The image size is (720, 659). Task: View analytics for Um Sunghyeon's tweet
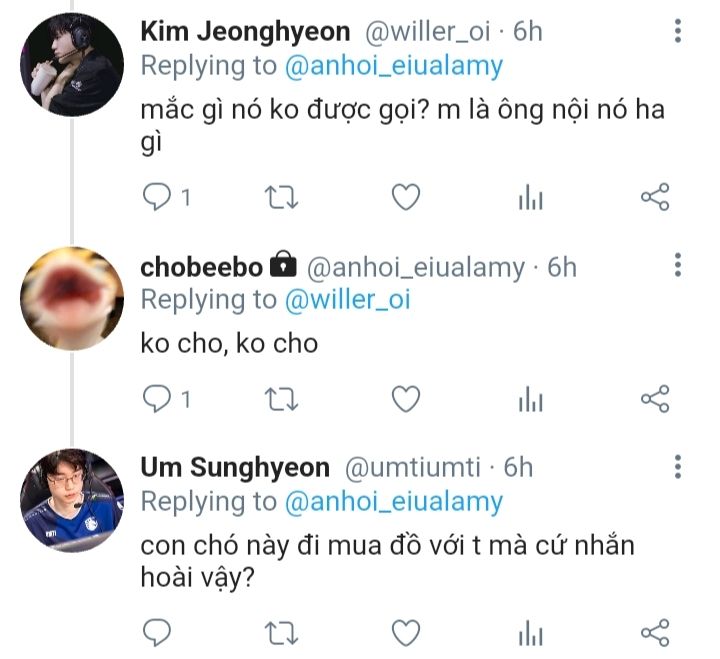click(530, 633)
